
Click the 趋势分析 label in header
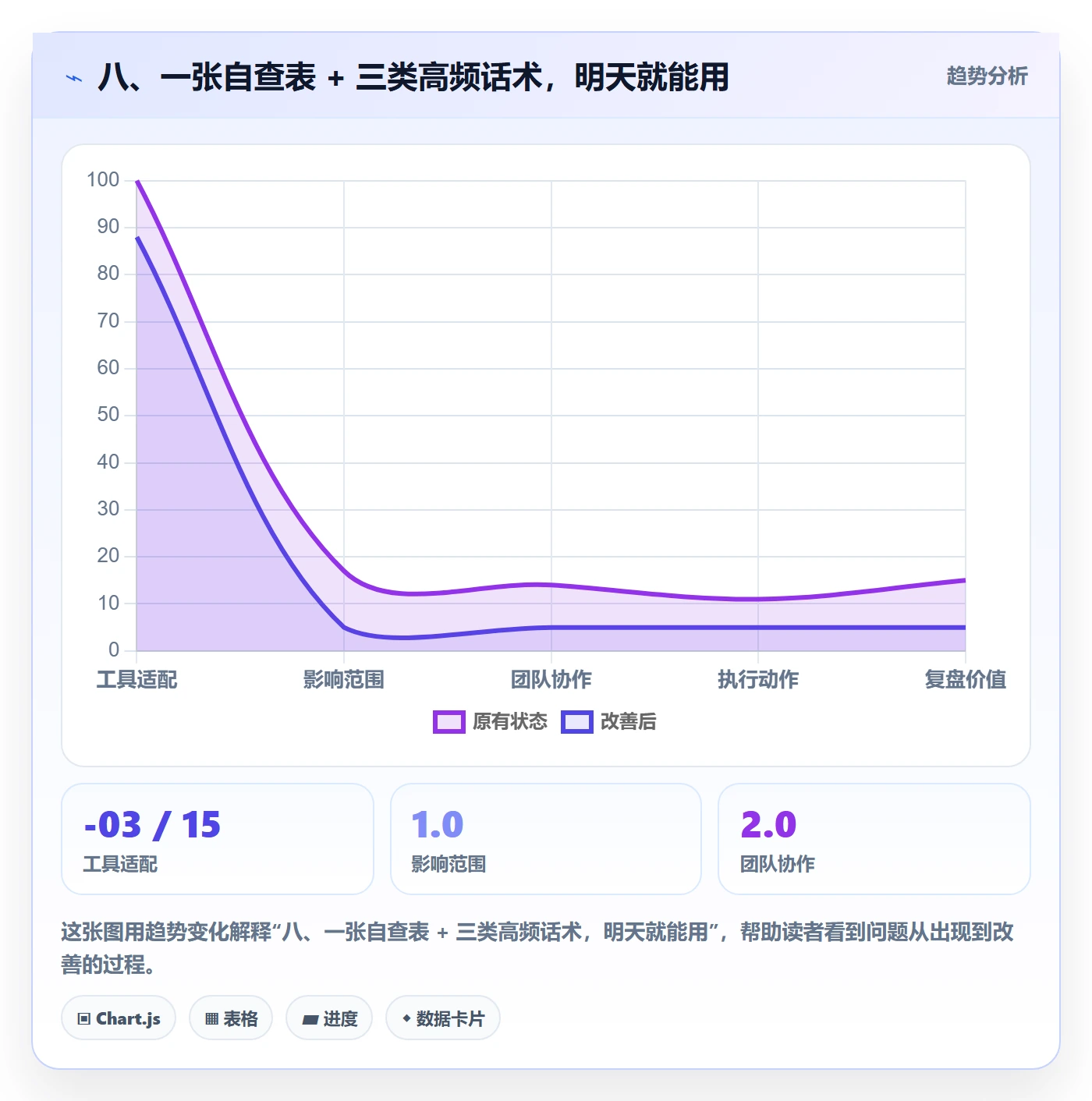pyautogui.click(x=987, y=76)
